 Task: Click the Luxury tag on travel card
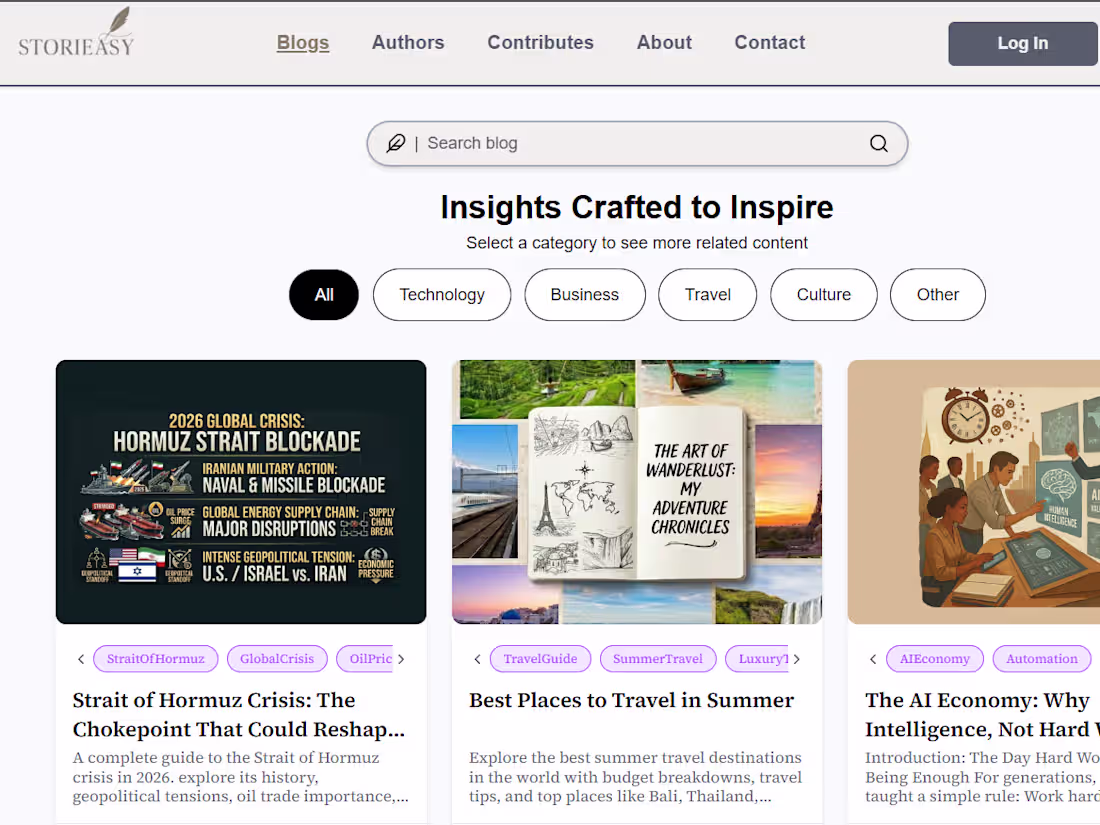coord(758,659)
